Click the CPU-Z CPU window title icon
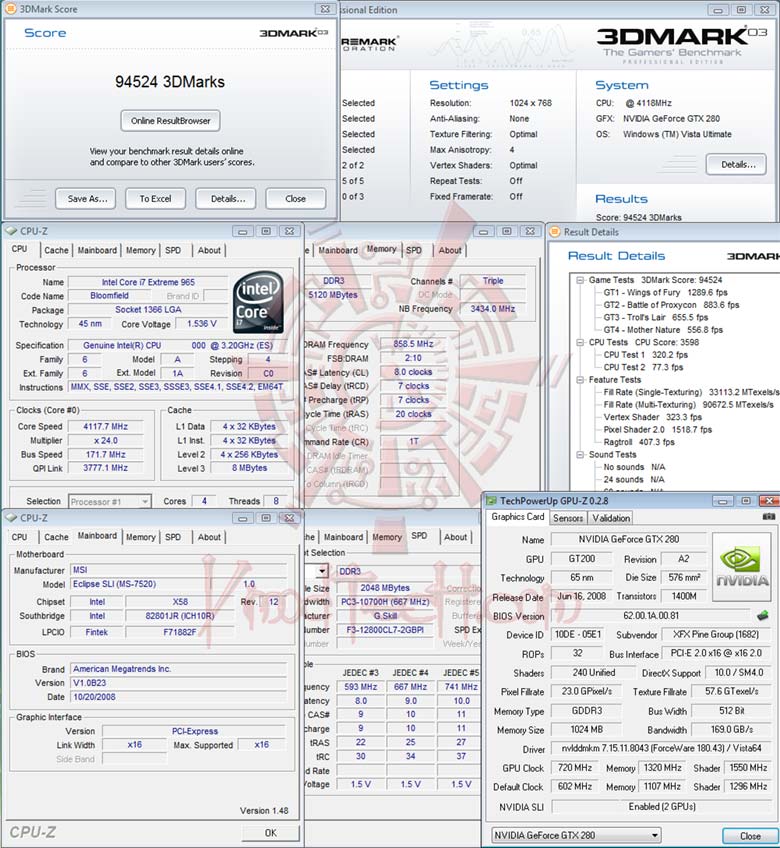Viewport: 780px width, 848px height. [11, 231]
